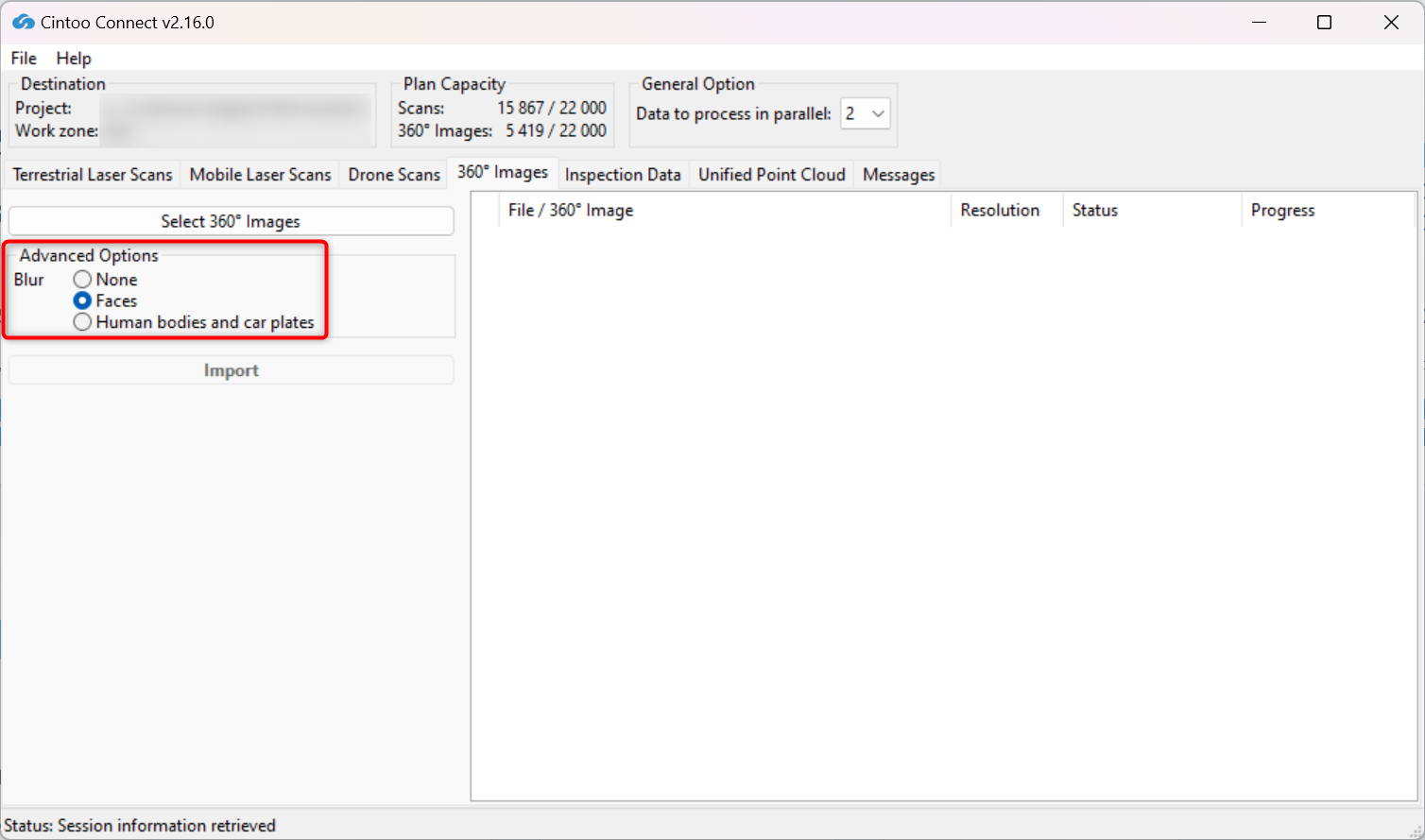This screenshot has width=1425, height=840.
Task: Maximize the Cintoo Connect window
Action: click(1325, 22)
